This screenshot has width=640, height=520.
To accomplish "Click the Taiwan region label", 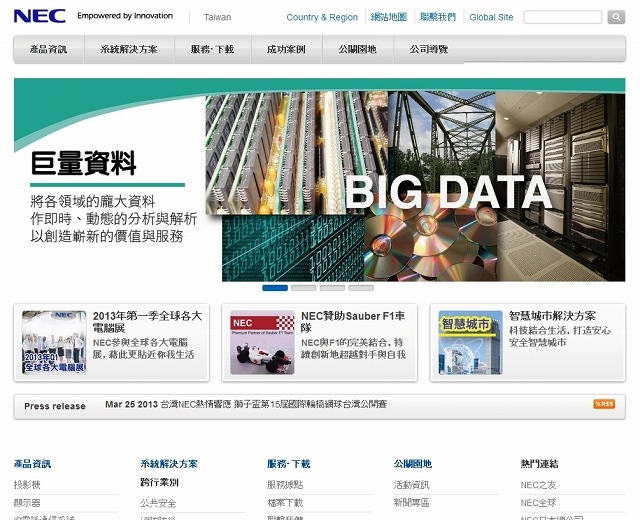I will pyautogui.click(x=218, y=17).
